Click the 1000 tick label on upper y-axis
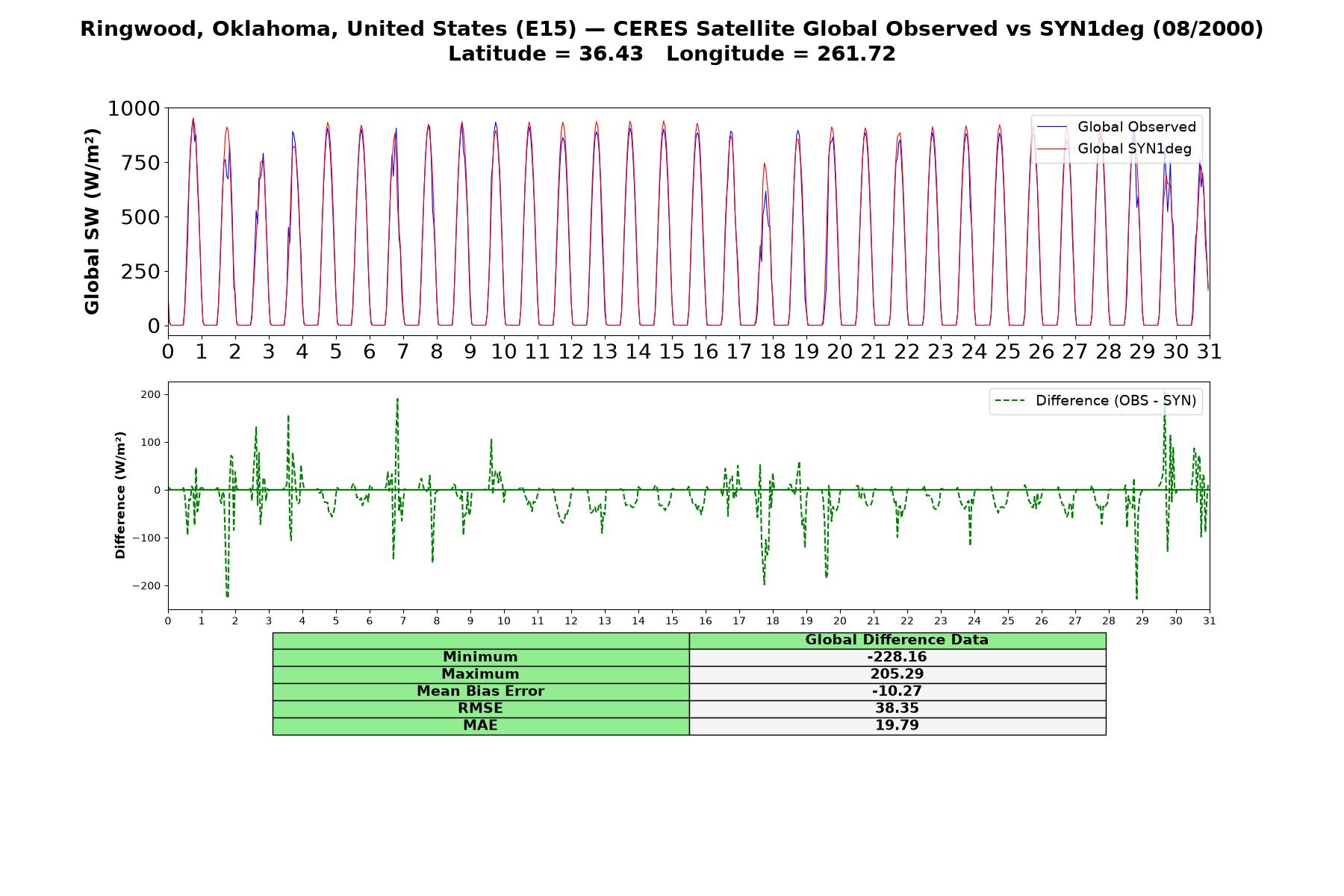 [x=134, y=109]
